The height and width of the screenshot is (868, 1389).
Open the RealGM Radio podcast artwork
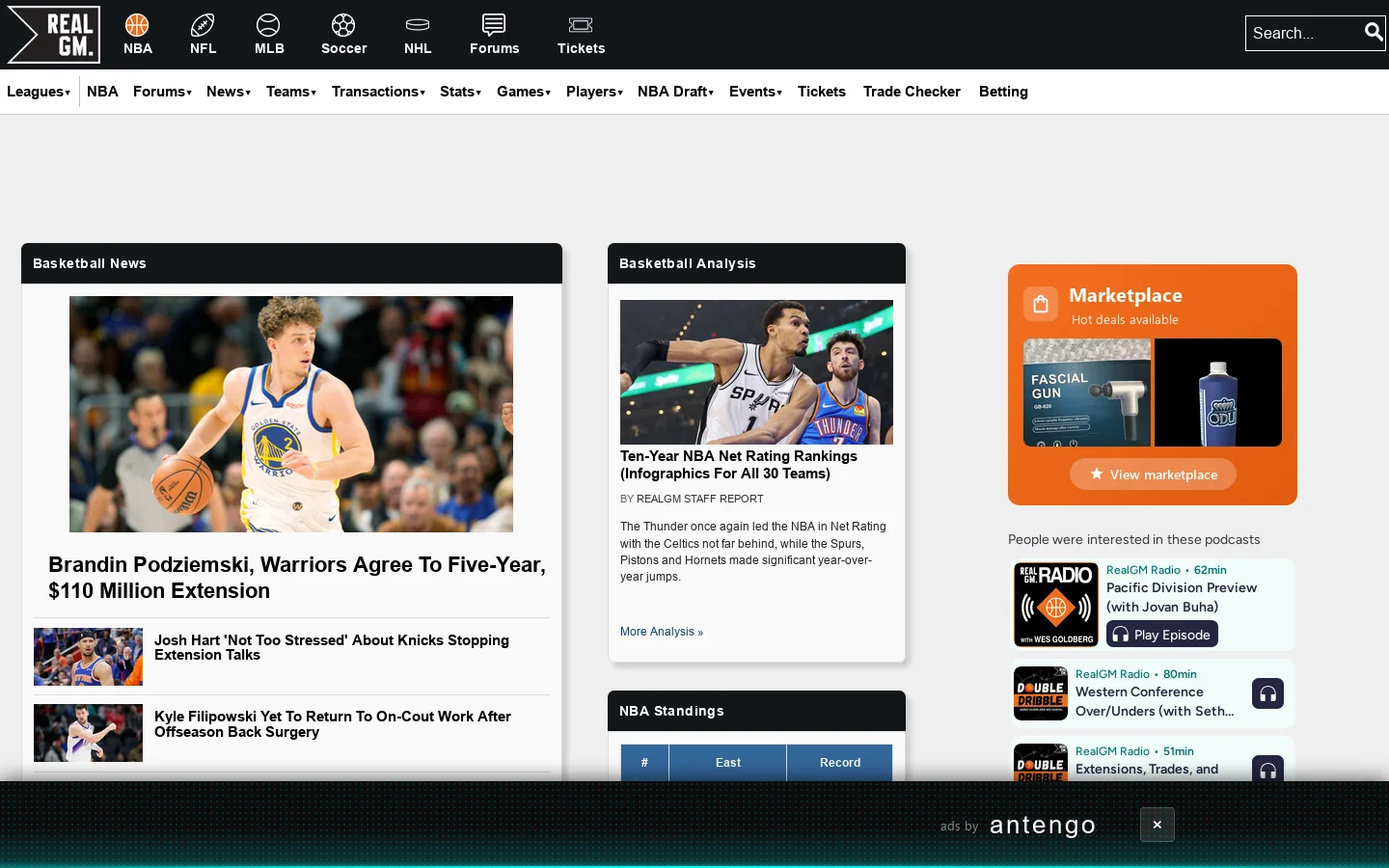tap(1056, 605)
